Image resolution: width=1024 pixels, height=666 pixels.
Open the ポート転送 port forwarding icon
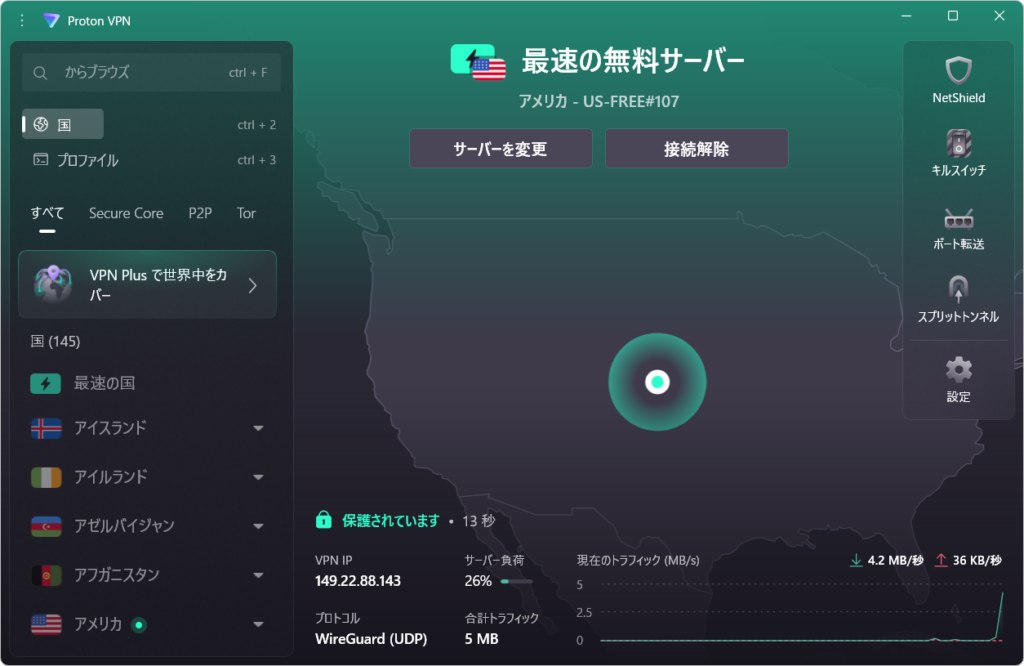[958, 219]
